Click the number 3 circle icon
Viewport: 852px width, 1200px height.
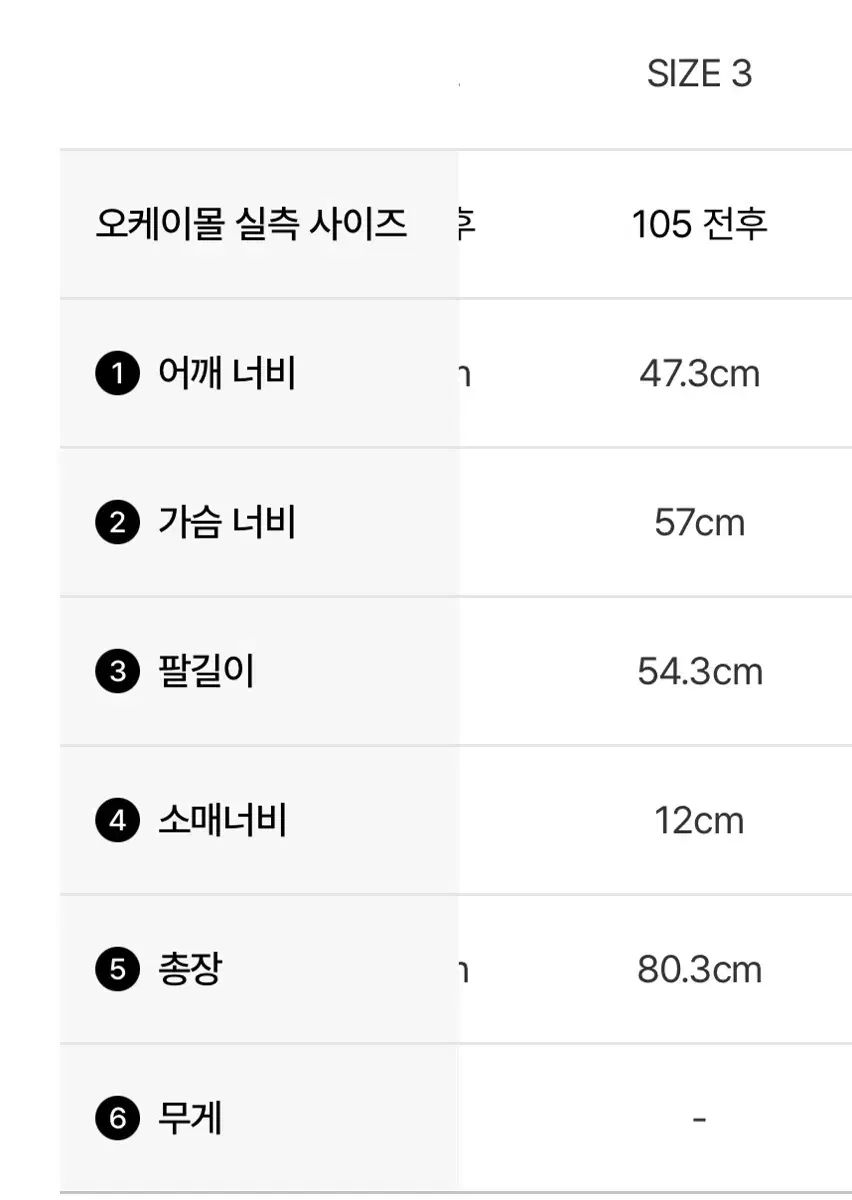[x=118, y=672]
